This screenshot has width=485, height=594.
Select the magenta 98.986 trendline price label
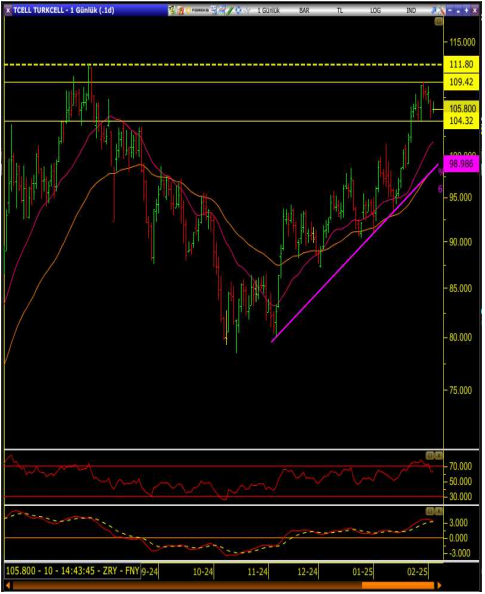point(461,164)
